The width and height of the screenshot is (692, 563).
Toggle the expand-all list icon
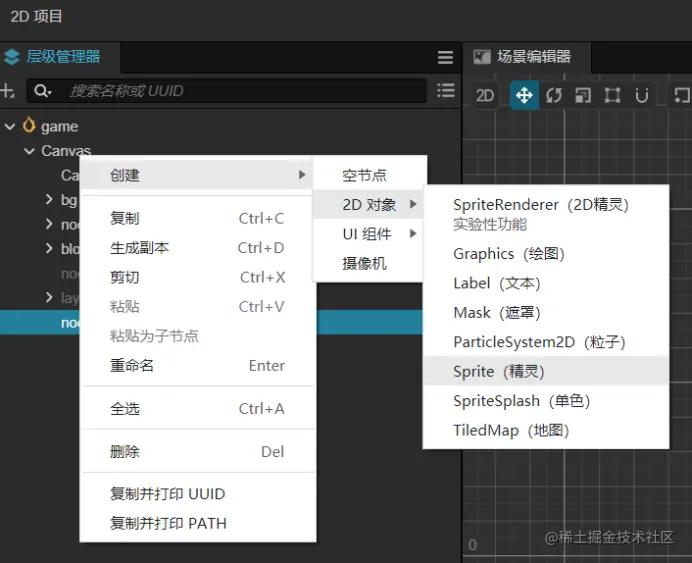pos(446,90)
